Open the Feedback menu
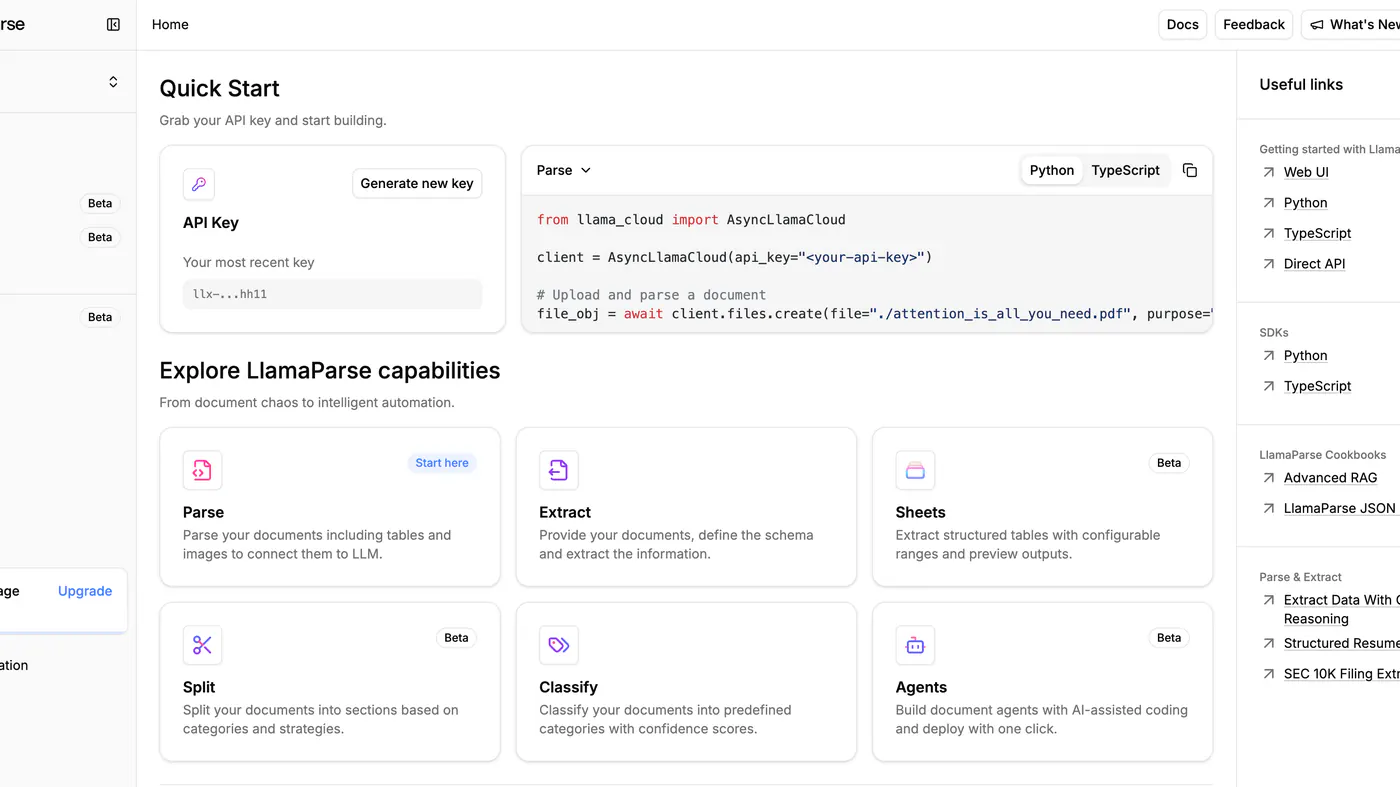 tap(1253, 24)
